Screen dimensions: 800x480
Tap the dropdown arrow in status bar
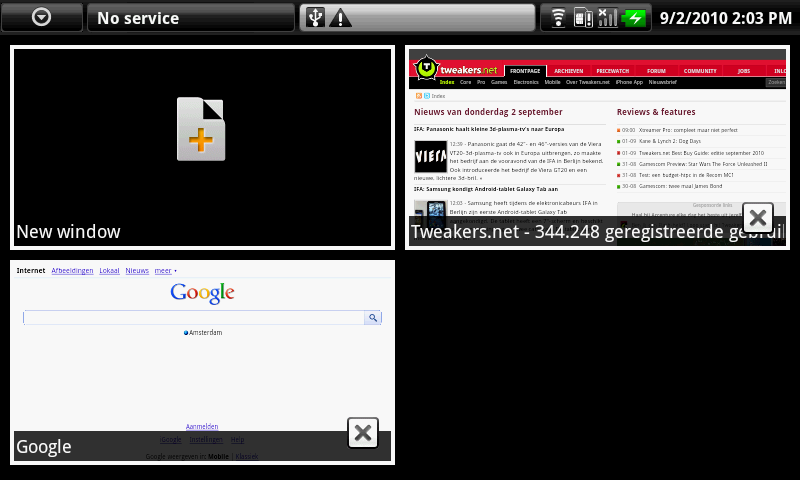41,17
